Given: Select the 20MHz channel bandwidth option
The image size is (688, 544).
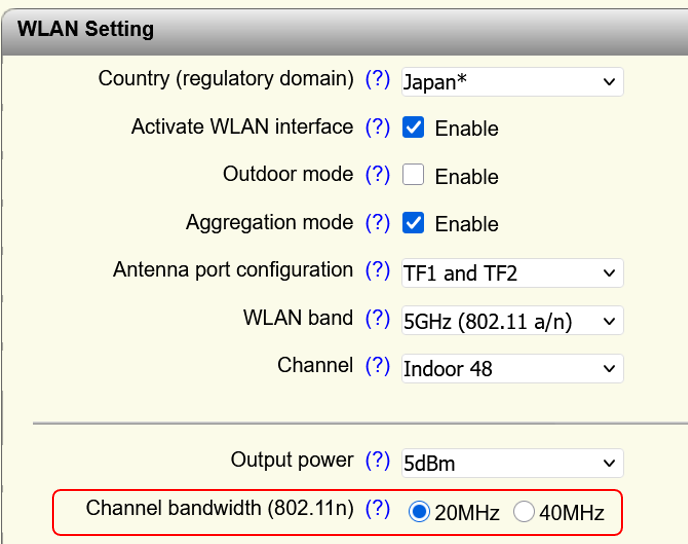Looking at the screenshot, I should 420,512.
